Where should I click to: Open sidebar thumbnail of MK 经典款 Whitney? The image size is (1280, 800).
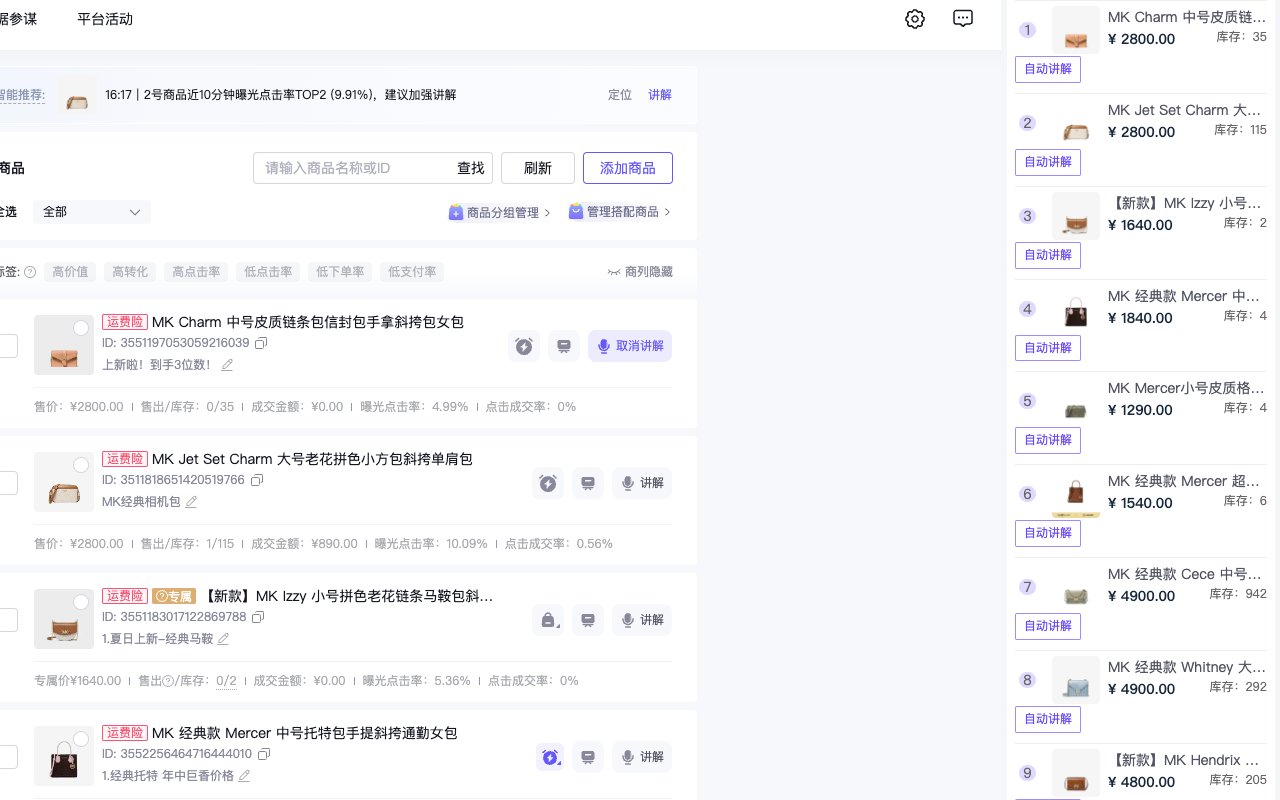coord(1076,680)
